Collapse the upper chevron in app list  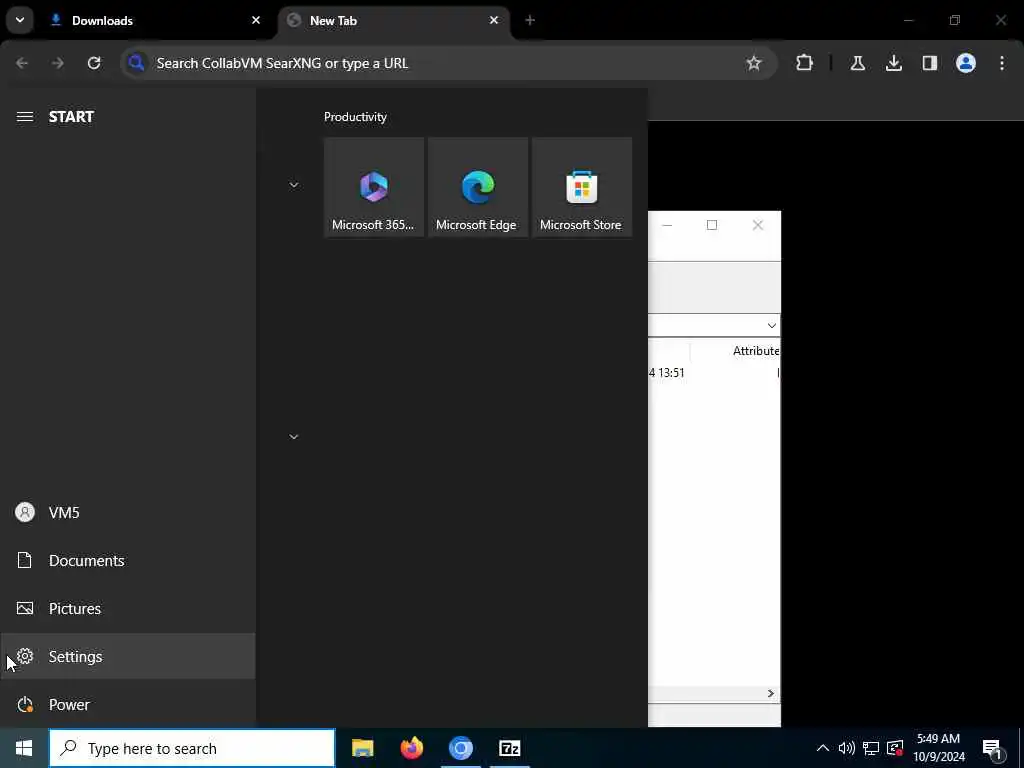tap(294, 185)
